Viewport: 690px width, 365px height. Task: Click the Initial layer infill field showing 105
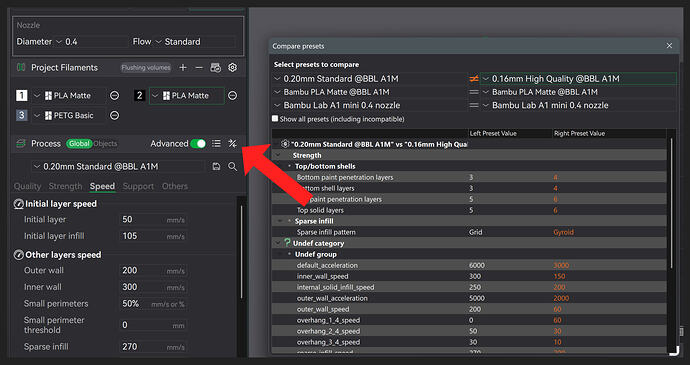(153, 236)
